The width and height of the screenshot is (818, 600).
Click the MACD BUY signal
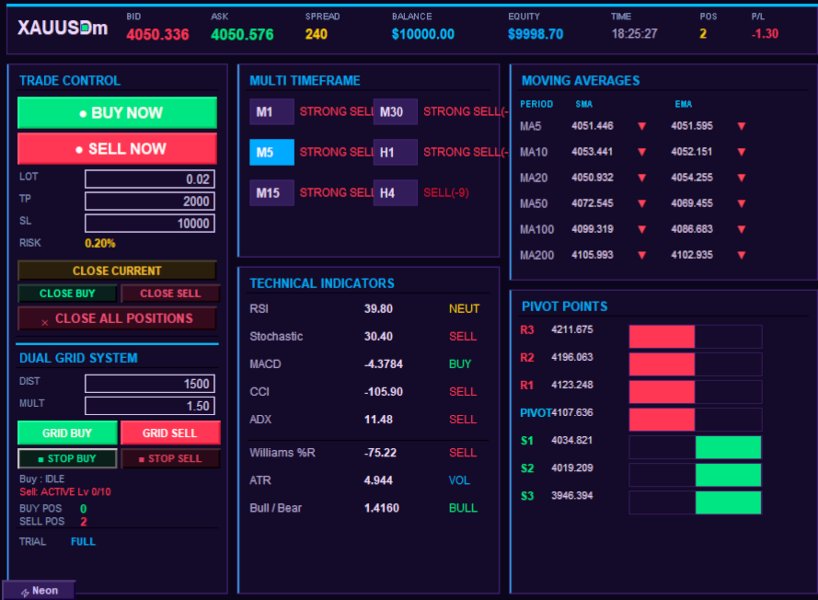(x=460, y=364)
